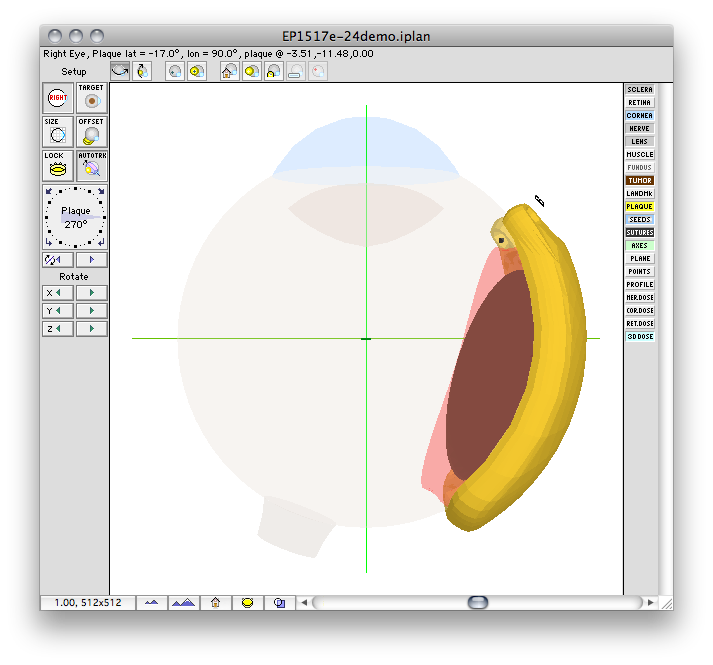Open the TARGET tool icon
Screen dimensions: 713x665
click(92, 98)
